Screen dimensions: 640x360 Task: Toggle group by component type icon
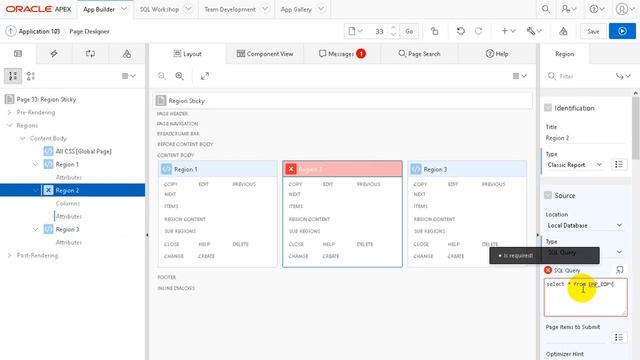31,76
